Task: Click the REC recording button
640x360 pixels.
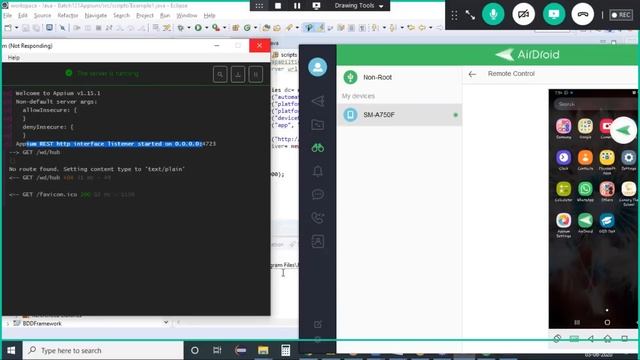Action: 621,15
